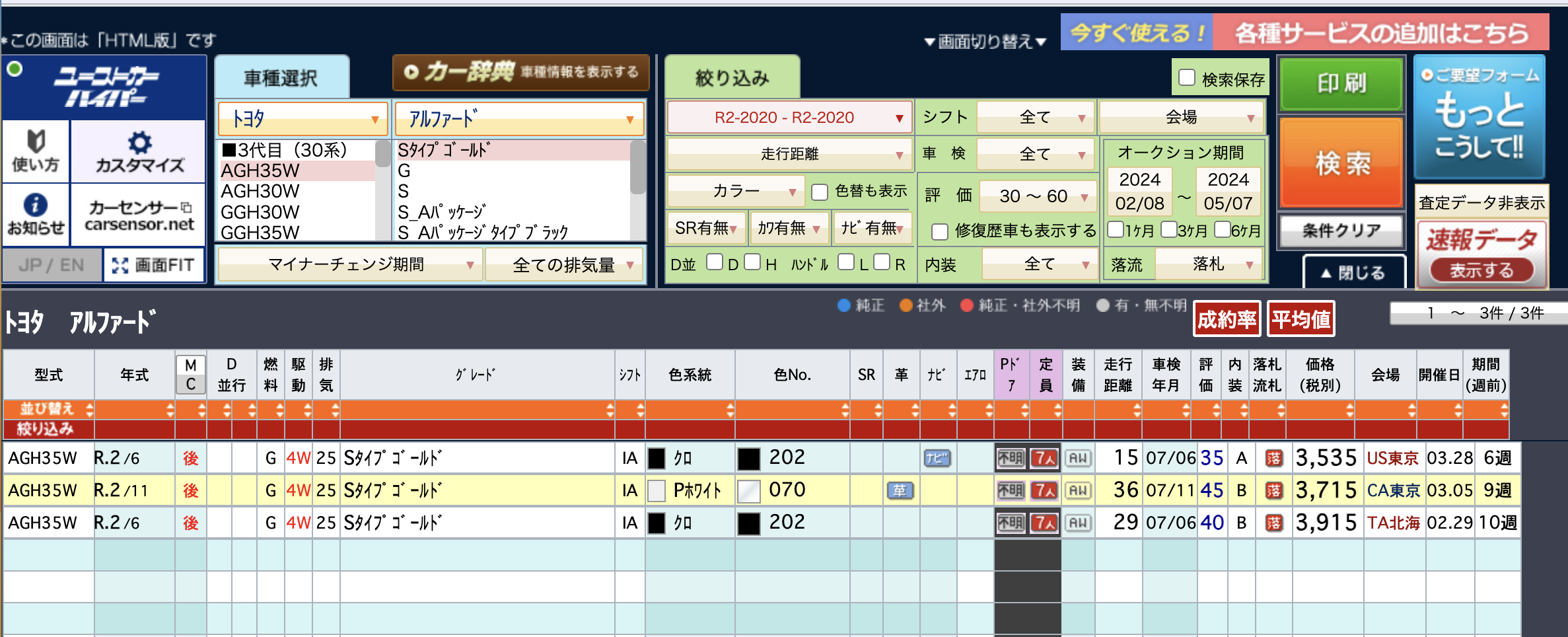Screen dimensions: 1568x637
Task: Sort by 走行距離 column arrows
Action: click(x=1137, y=410)
